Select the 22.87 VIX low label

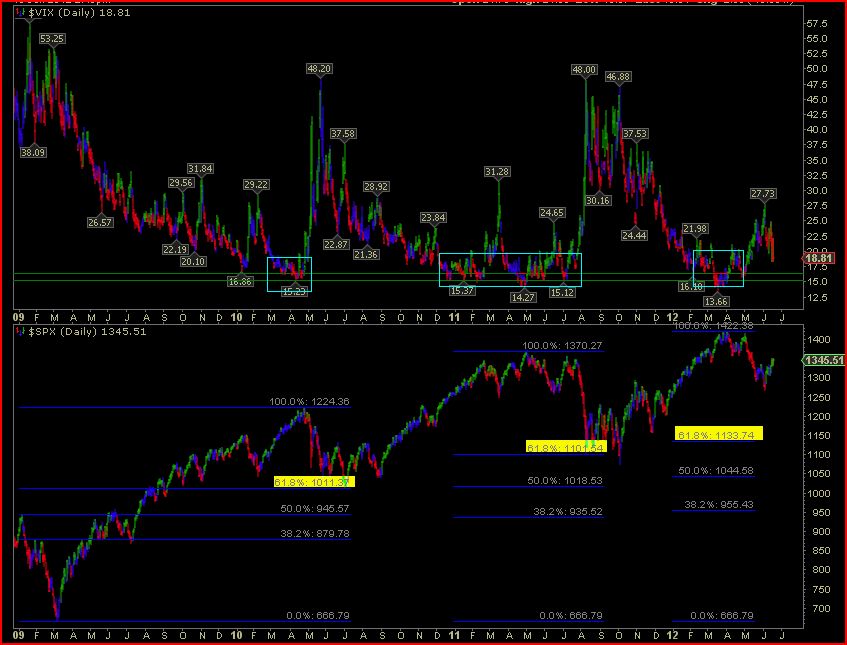[336, 244]
